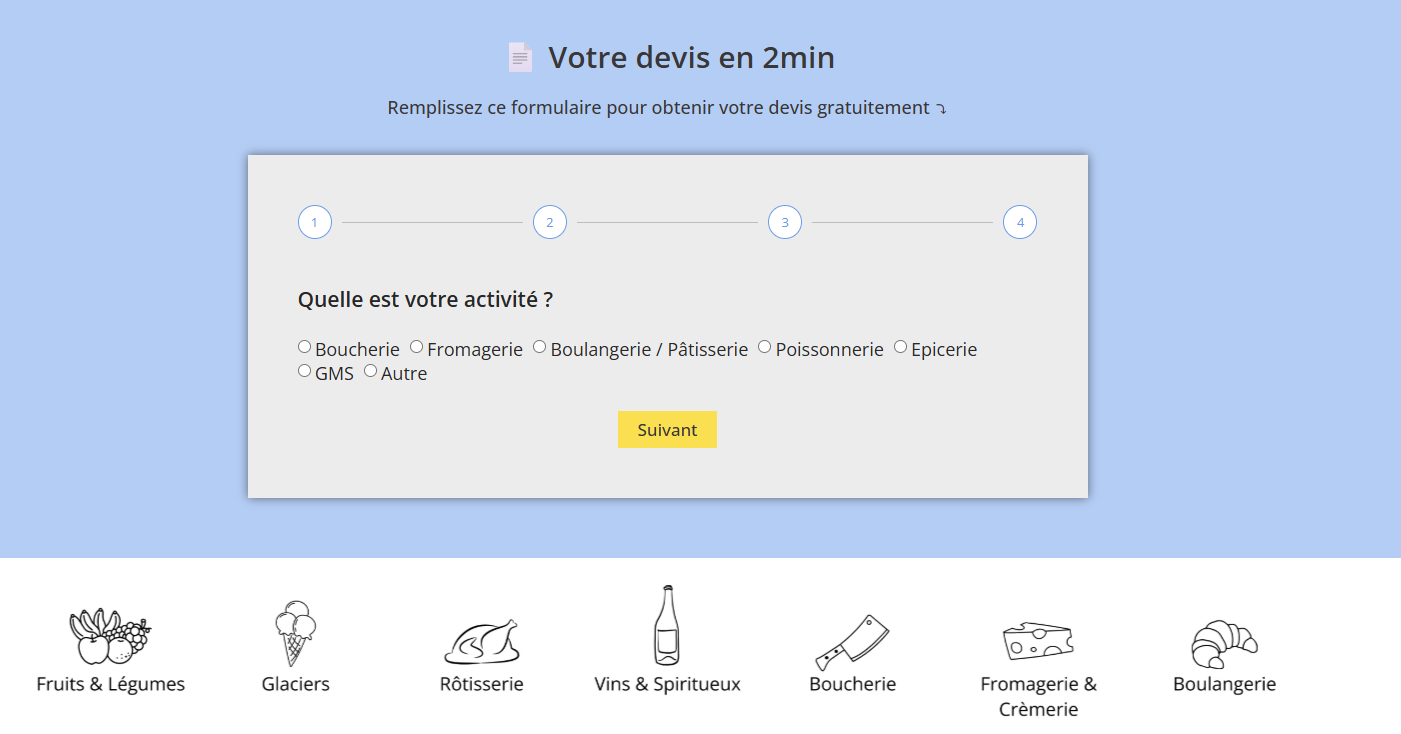Choose the Epicerie radio option
This screenshot has height=734, width=1401.
click(901, 347)
